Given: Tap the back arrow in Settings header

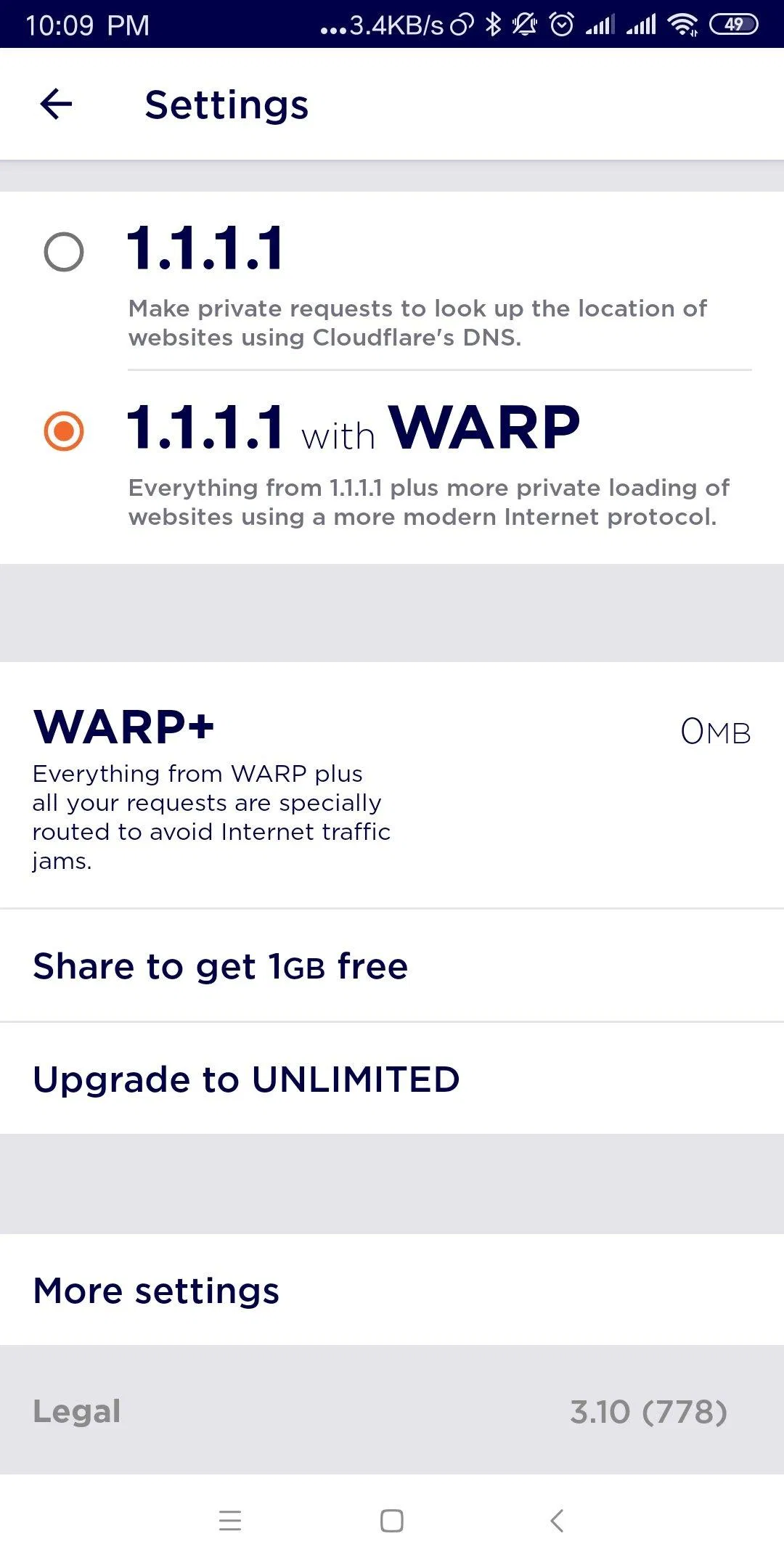Looking at the screenshot, I should tap(56, 104).
